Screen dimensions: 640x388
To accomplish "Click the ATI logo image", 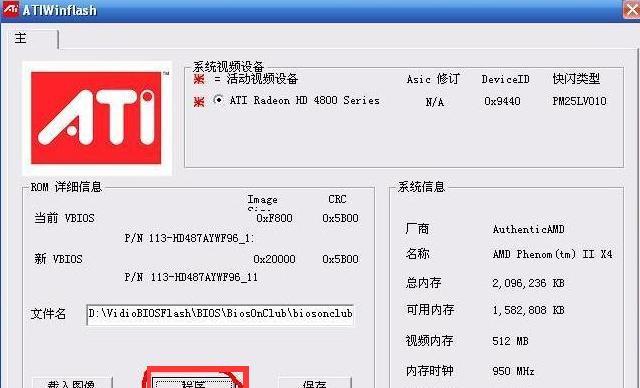I will [x=97, y=118].
